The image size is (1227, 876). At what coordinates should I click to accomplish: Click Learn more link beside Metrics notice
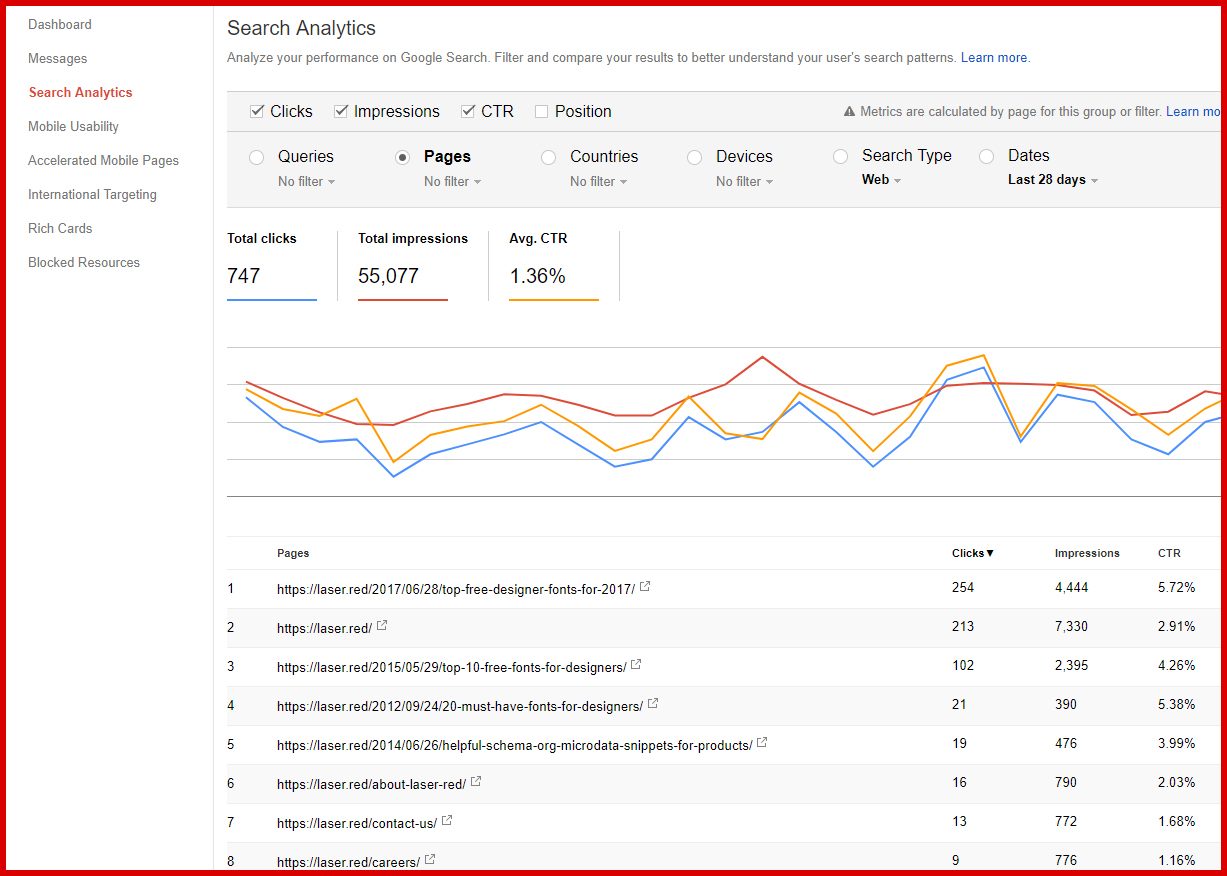pos(1193,112)
